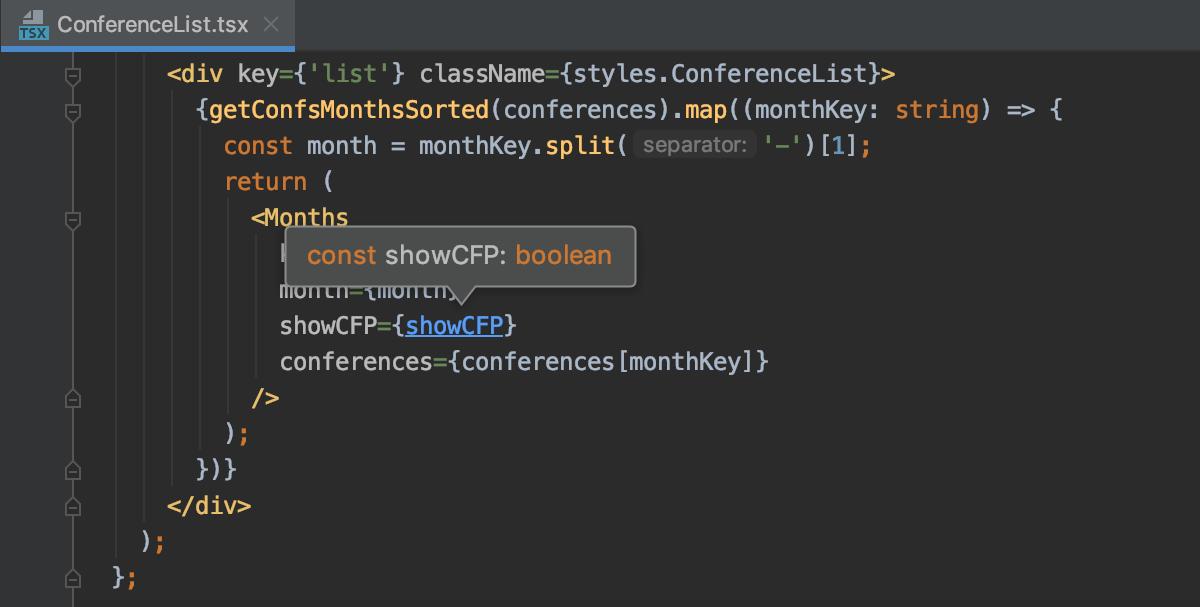Collapse the Months tag using its gutter fold marker
Screen dimensions: 1200x607
(x=72, y=219)
